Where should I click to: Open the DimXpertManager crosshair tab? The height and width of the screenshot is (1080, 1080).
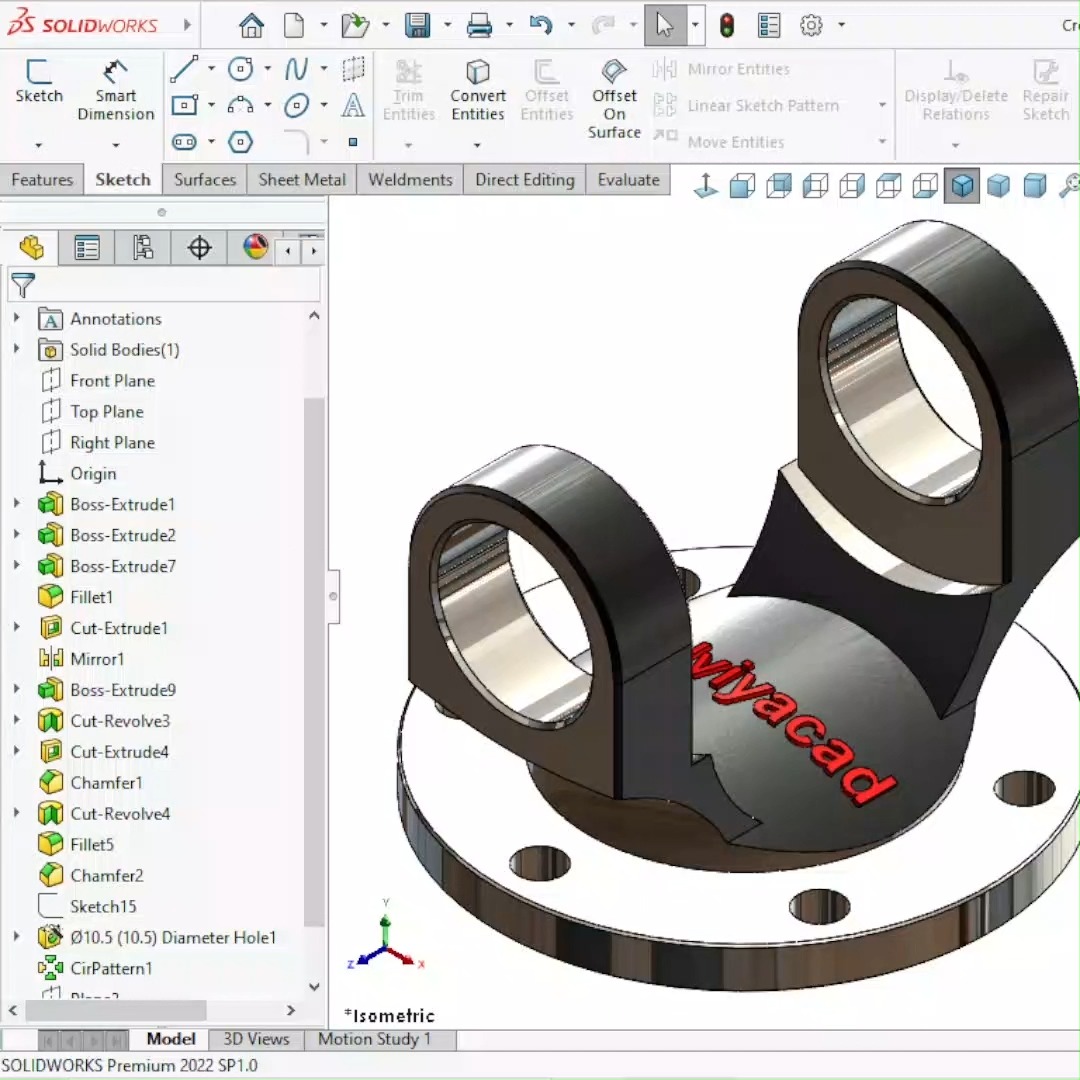[199, 248]
